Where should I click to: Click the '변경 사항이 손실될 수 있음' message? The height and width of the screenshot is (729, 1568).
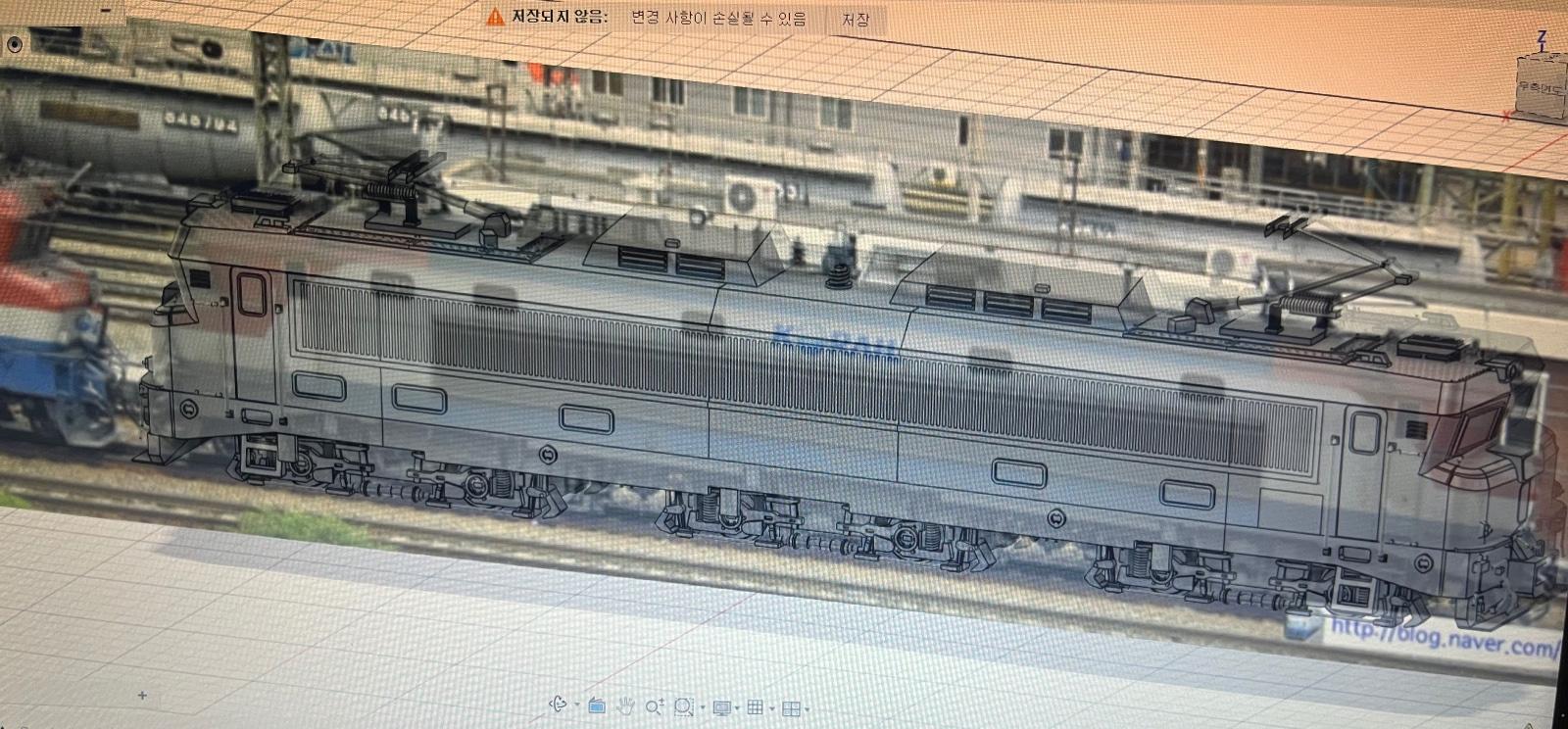point(719,18)
